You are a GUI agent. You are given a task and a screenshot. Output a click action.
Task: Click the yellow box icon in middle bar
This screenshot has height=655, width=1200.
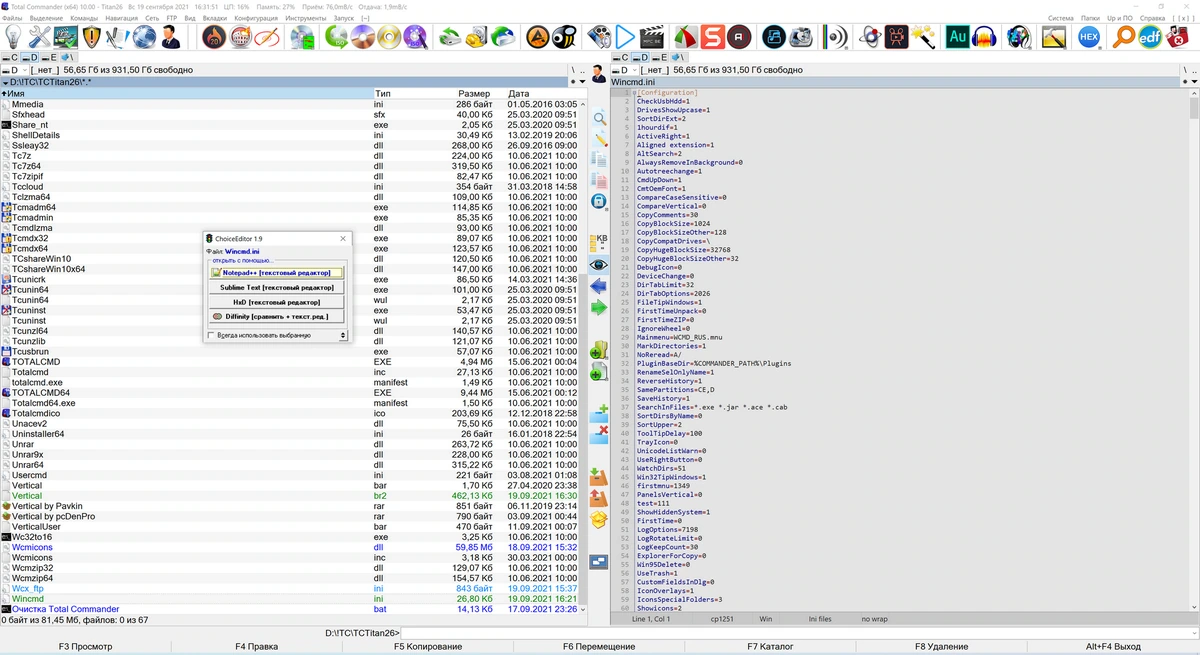[599, 520]
